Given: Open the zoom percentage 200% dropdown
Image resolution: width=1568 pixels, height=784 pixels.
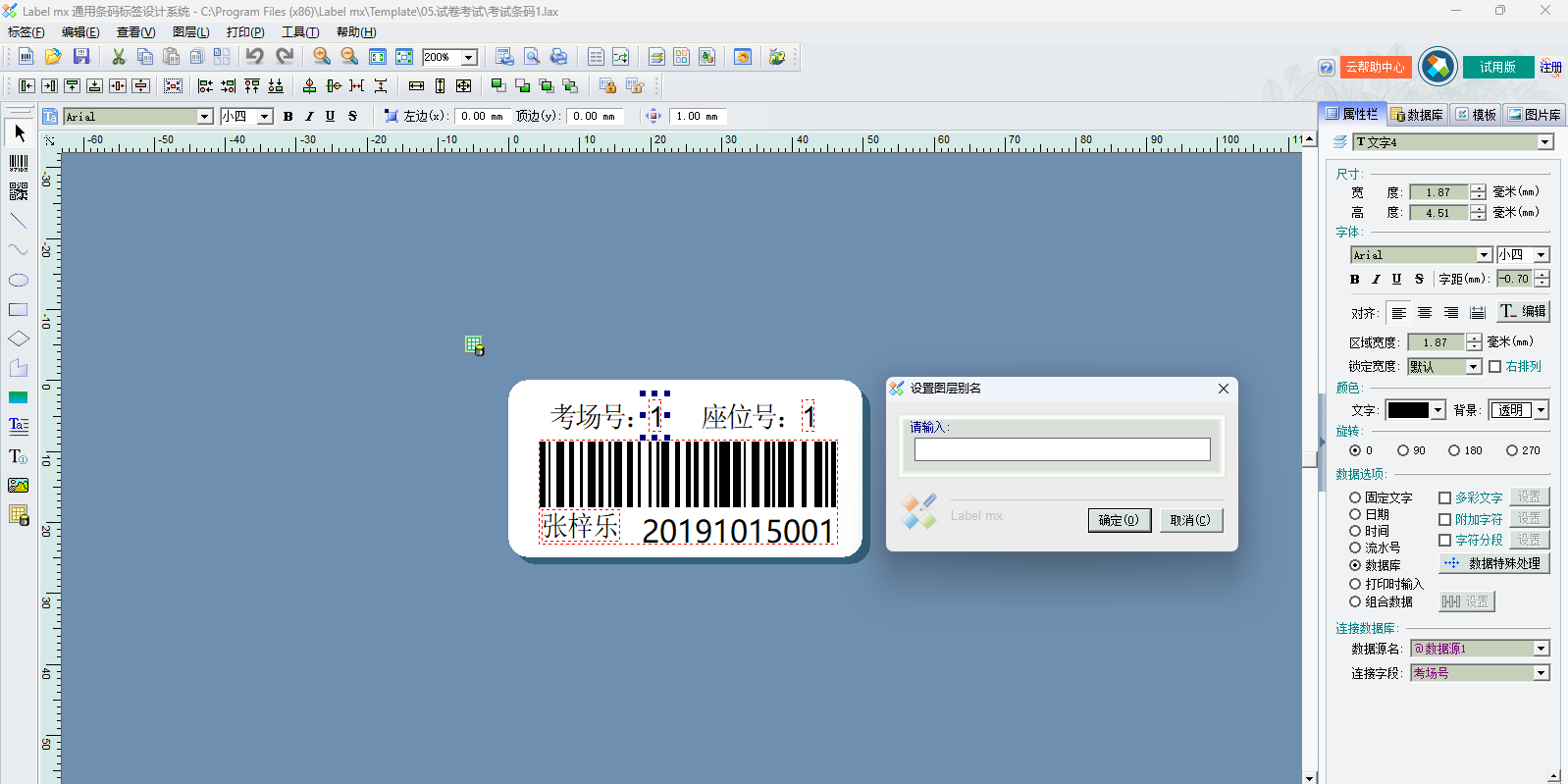Looking at the screenshot, I should click(x=469, y=58).
